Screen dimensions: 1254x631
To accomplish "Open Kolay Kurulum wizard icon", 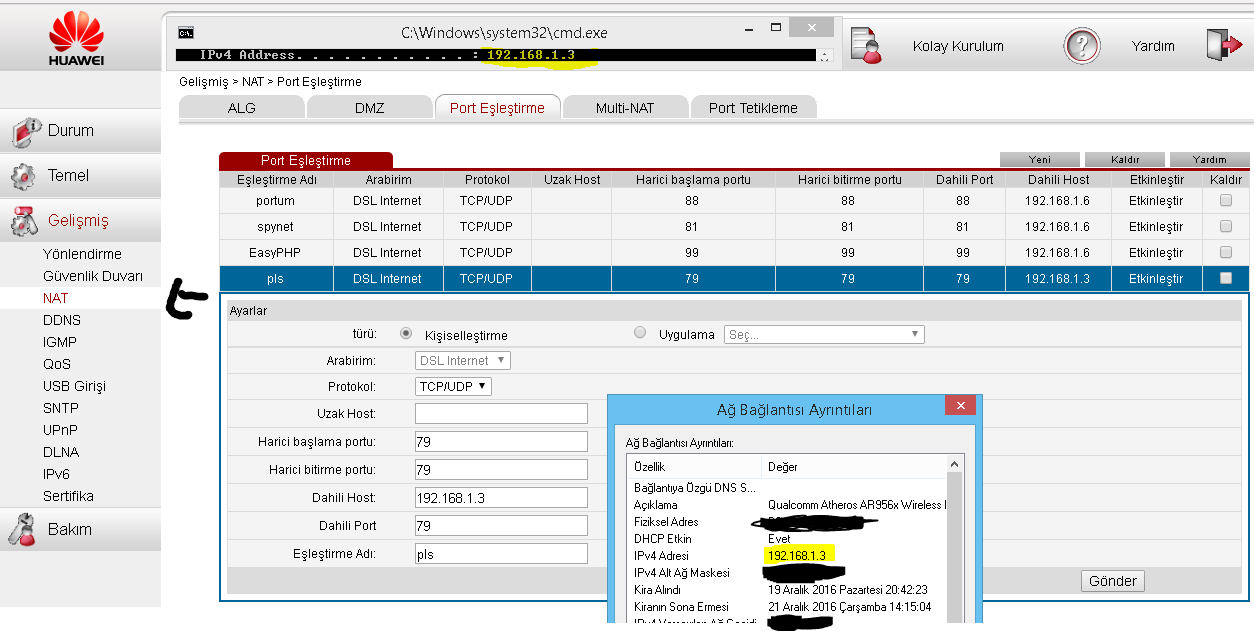I will tap(865, 45).
